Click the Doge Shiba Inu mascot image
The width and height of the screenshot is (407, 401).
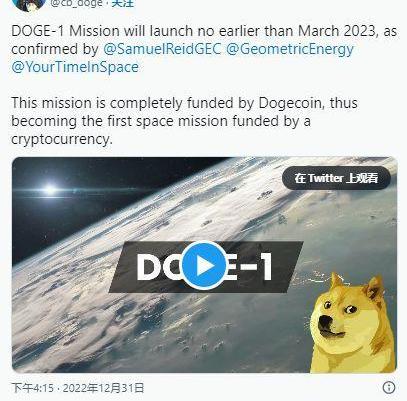pos(353,322)
